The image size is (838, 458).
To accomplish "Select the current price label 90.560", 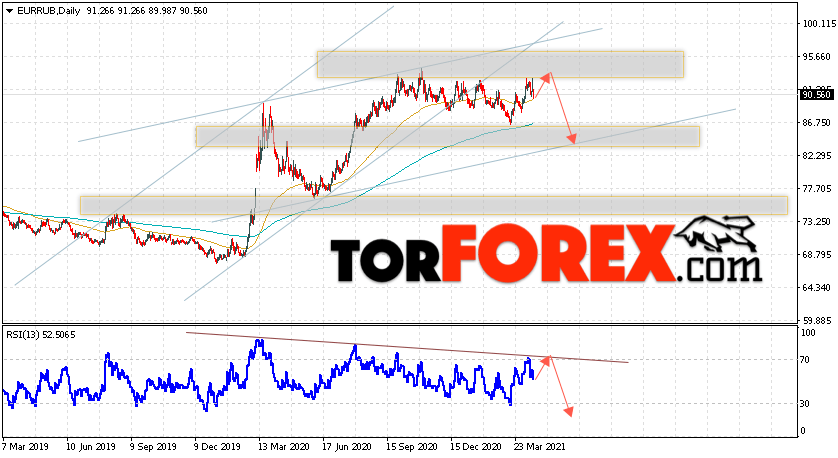I will pos(817,95).
